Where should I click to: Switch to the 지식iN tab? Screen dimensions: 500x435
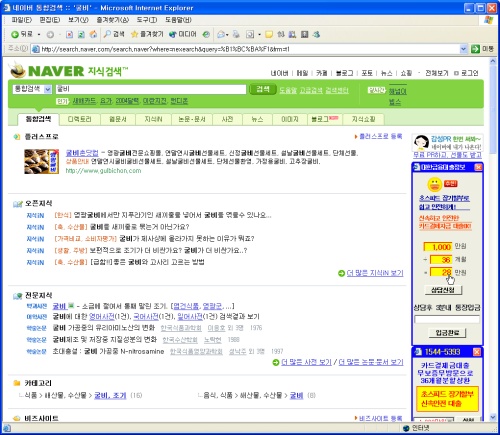point(153,119)
